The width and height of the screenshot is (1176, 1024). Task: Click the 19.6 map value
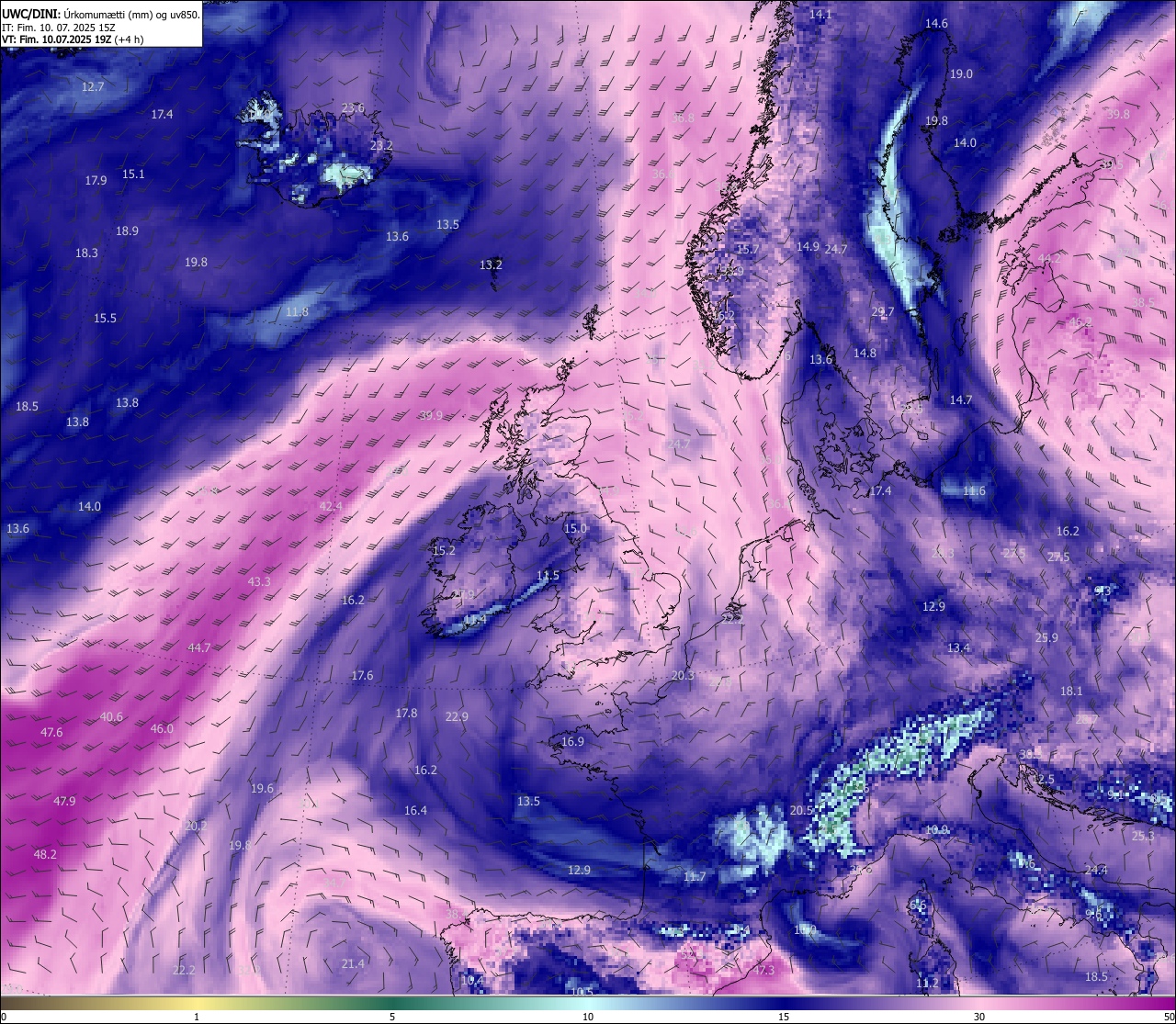click(262, 789)
